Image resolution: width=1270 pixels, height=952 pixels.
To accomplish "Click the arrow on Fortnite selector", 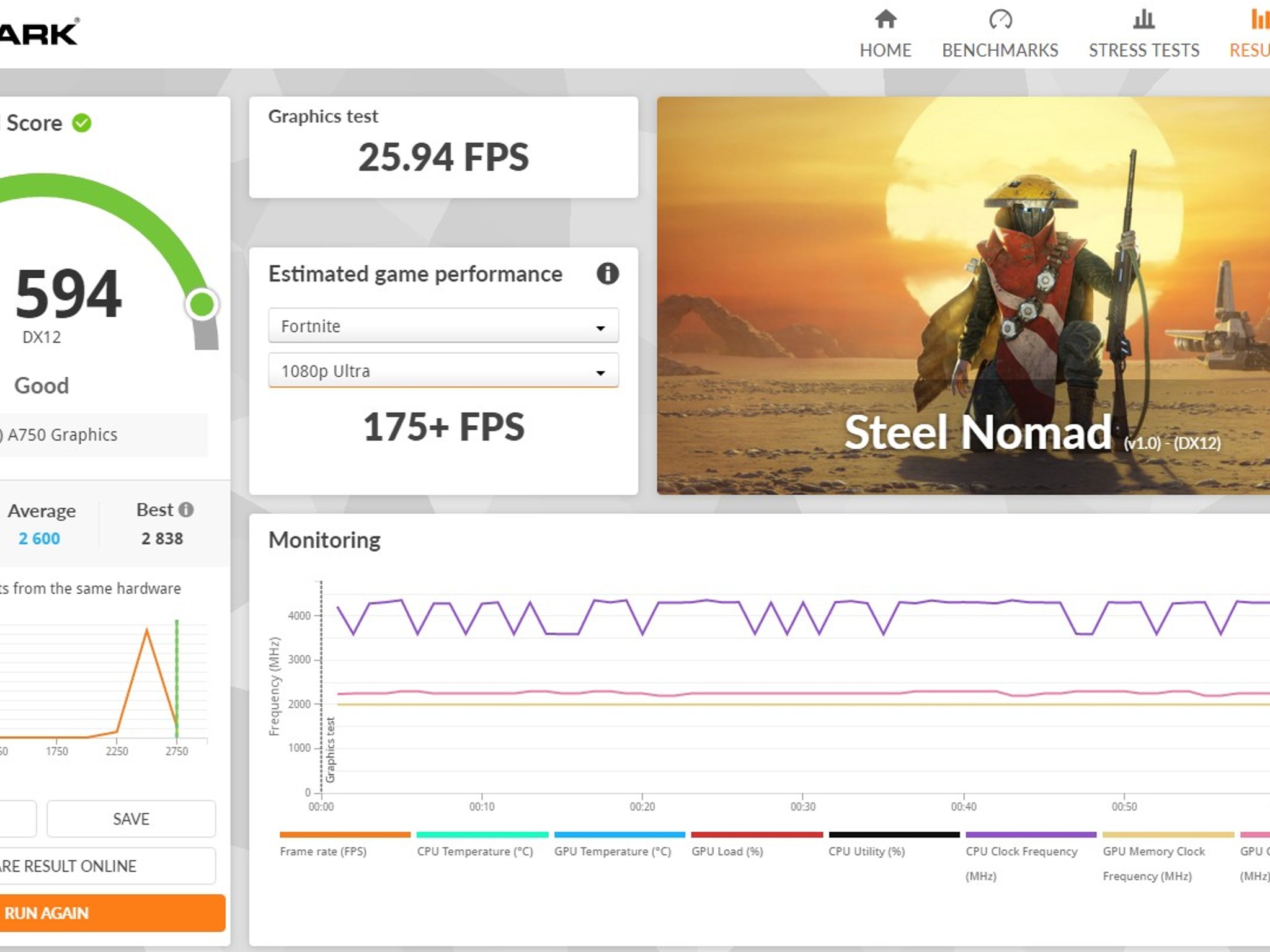I will coord(600,328).
